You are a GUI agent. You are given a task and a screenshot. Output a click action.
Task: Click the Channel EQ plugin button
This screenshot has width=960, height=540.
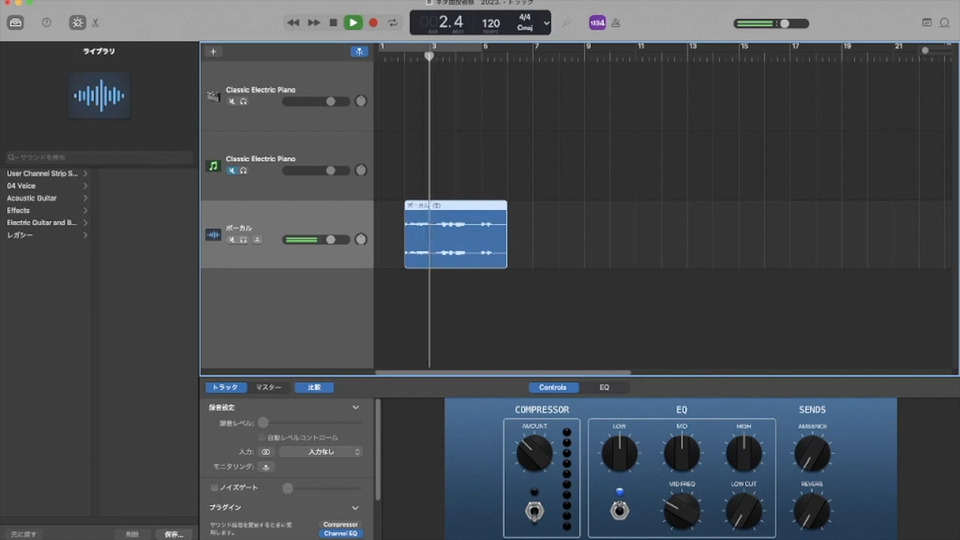(340, 534)
